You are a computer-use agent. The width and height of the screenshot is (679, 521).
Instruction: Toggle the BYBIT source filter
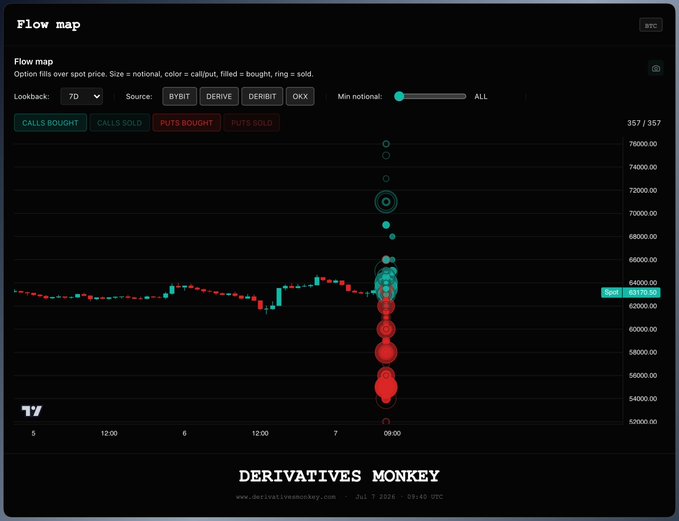click(179, 96)
